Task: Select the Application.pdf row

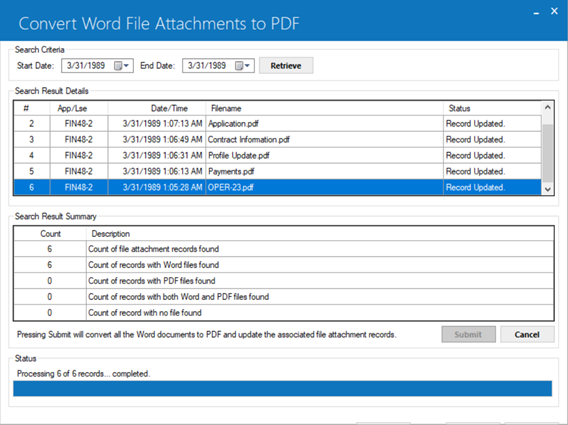Action: [x=277, y=124]
